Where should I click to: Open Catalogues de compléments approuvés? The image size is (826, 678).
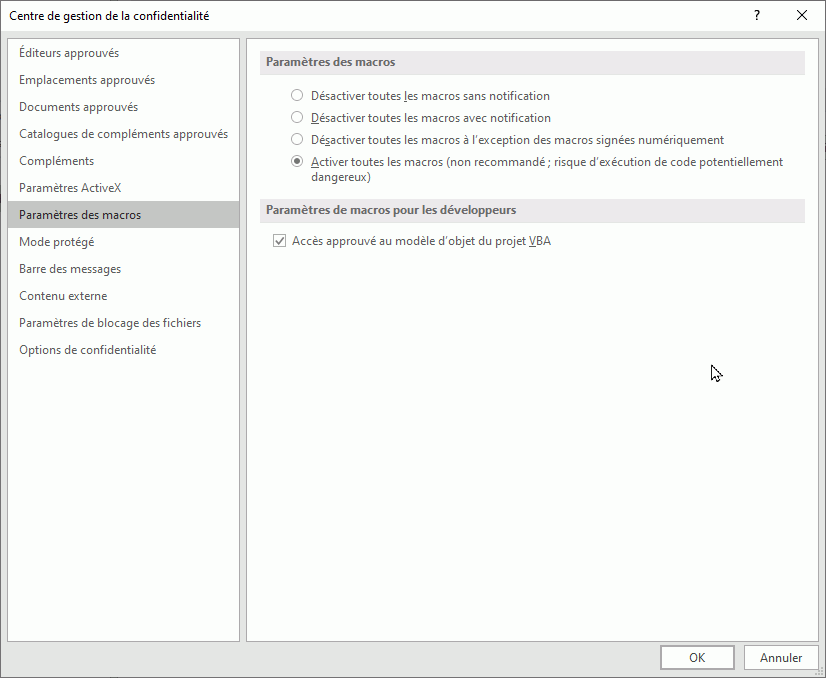point(123,134)
